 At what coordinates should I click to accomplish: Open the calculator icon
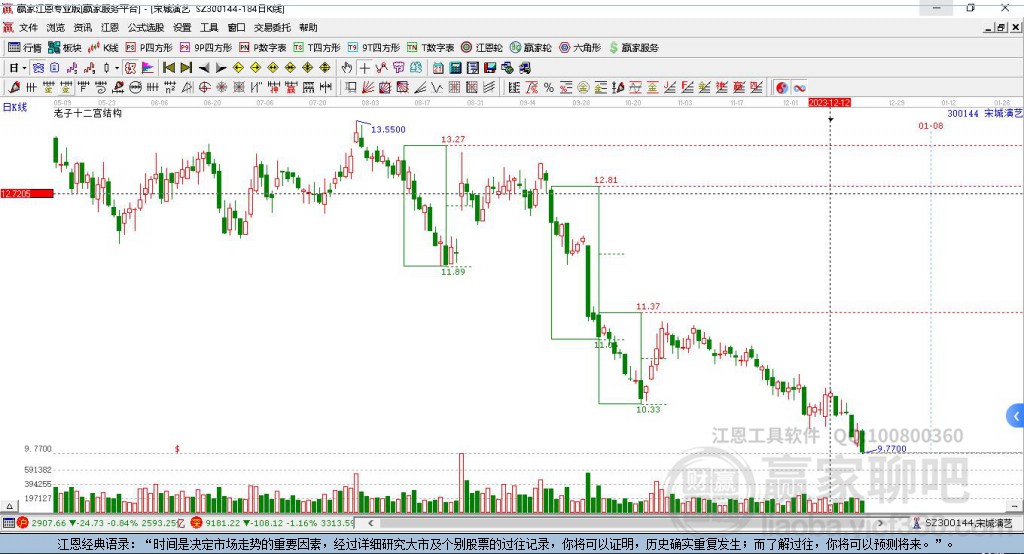[455, 68]
